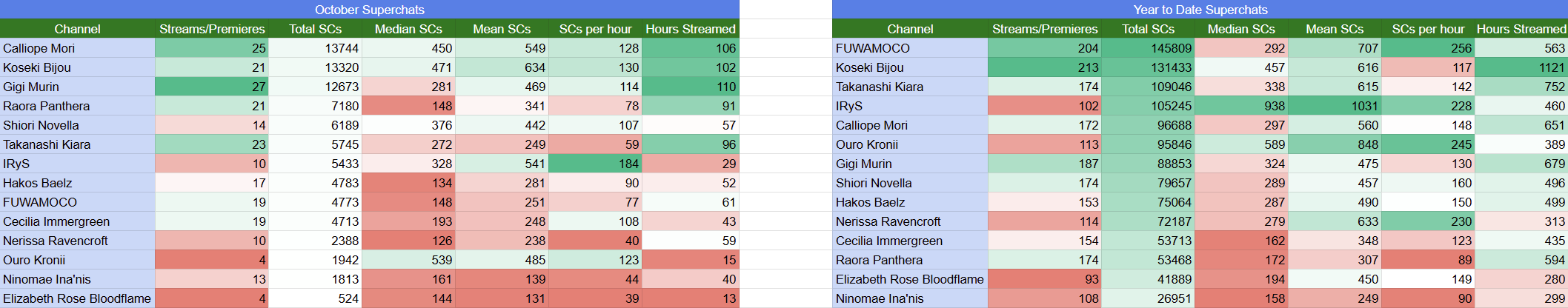
Task: Select Calliope Mori cell in October table
Action: pyautogui.click(x=77, y=48)
